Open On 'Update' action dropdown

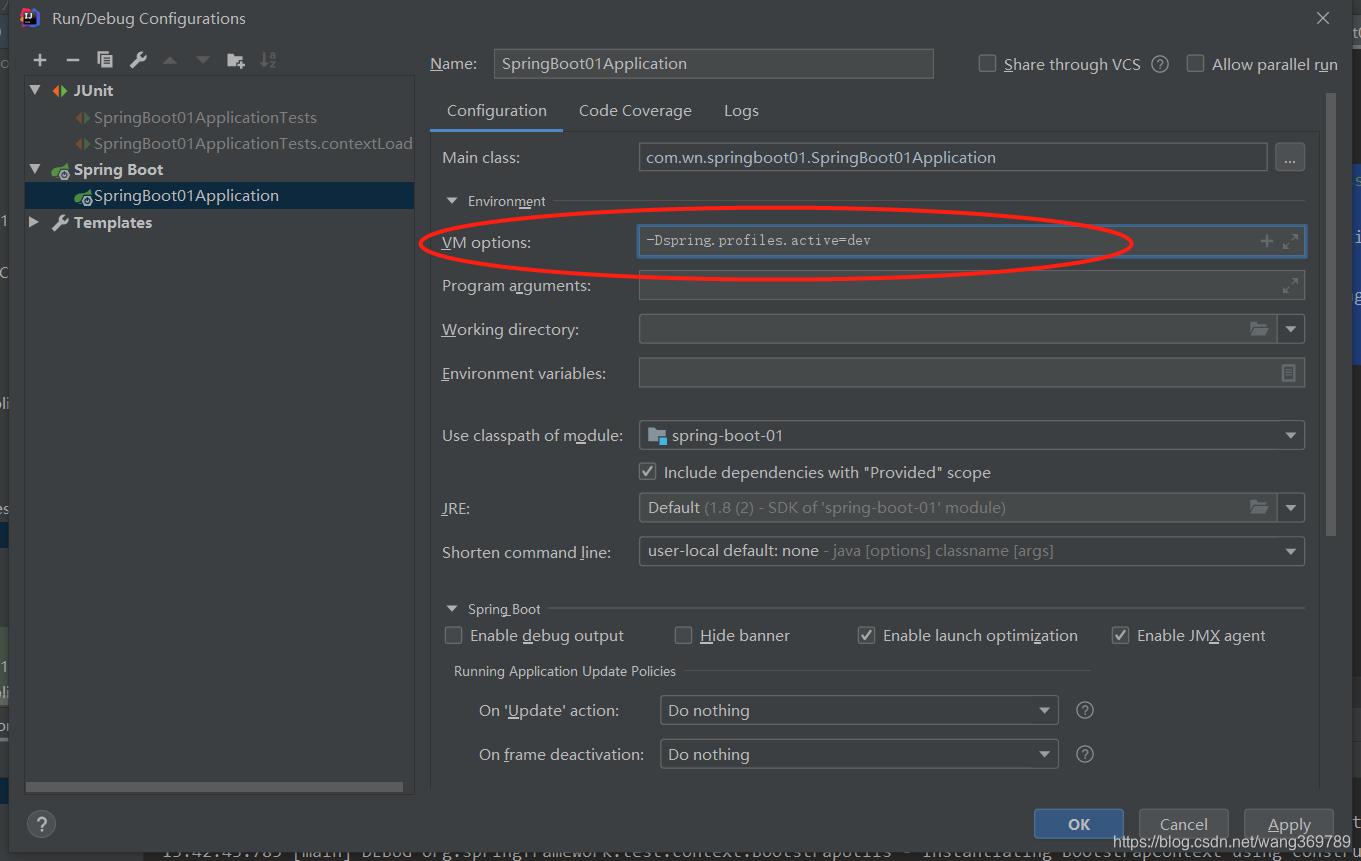pos(1045,710)
